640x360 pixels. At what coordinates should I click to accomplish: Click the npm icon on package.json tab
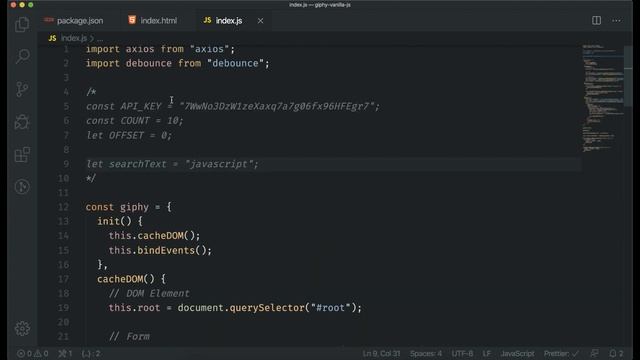[49, 20]
